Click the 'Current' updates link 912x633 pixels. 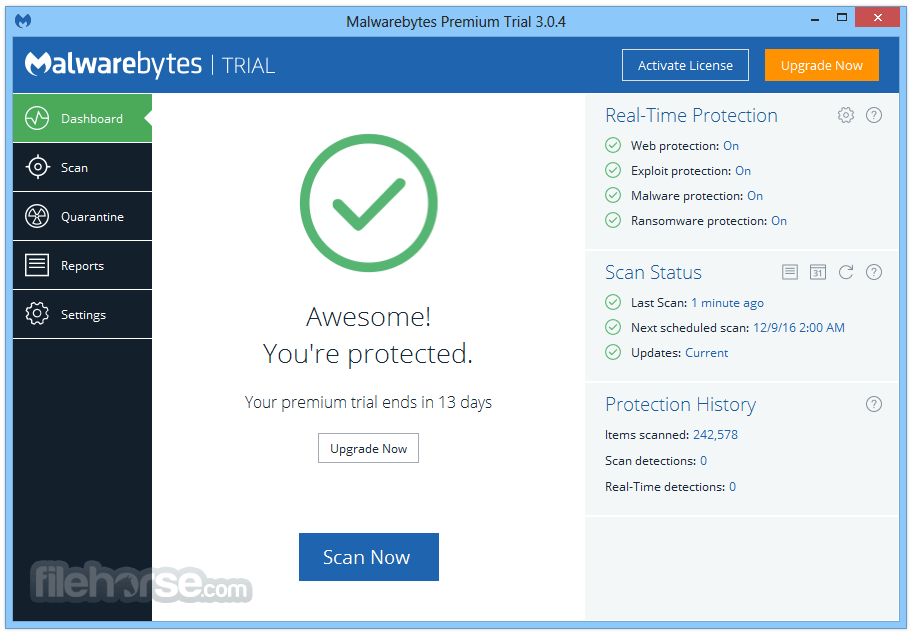point(706,352)
